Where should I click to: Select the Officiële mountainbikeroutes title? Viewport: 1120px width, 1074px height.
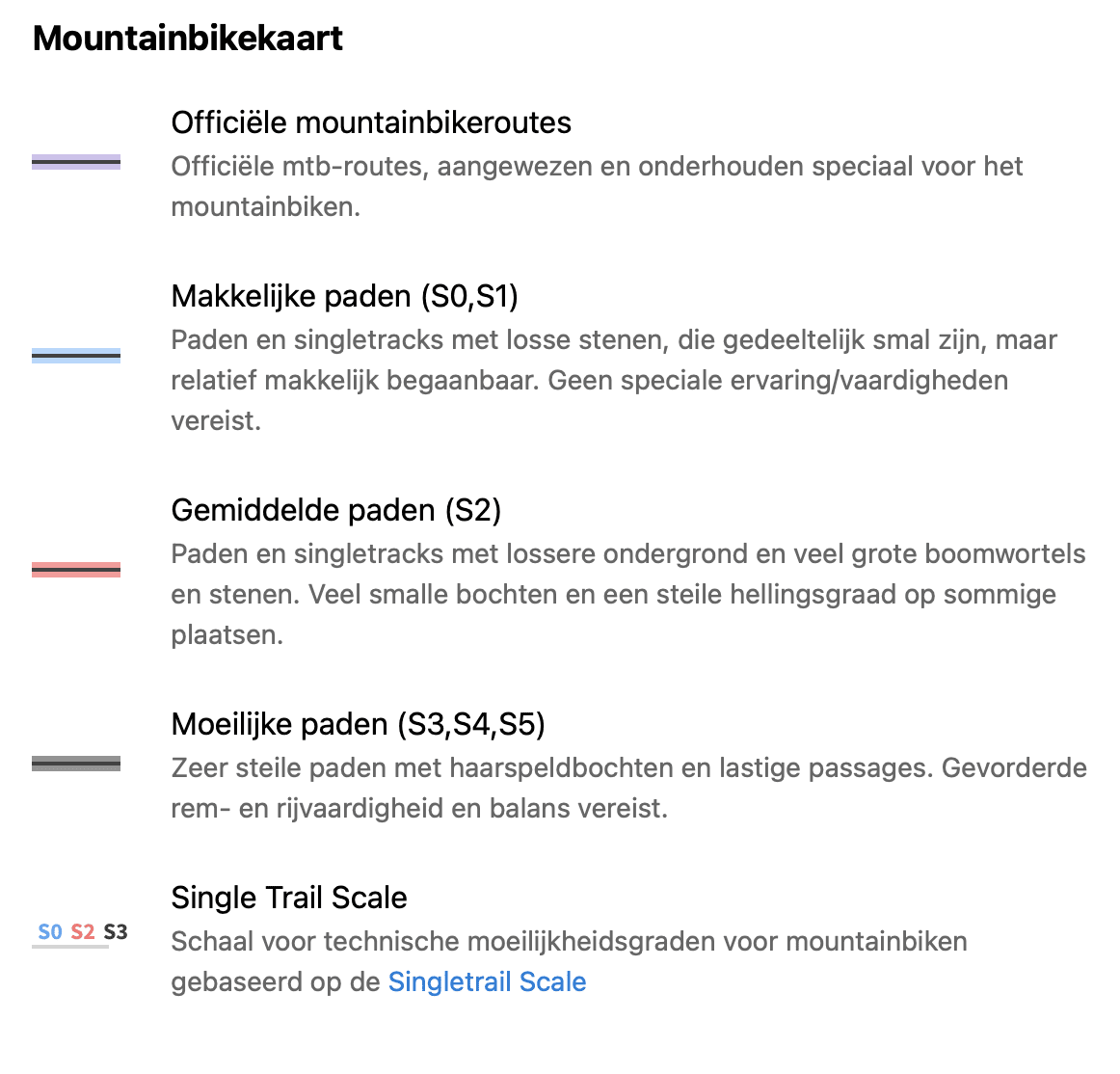pyautogui.click(x=371, y=122)
